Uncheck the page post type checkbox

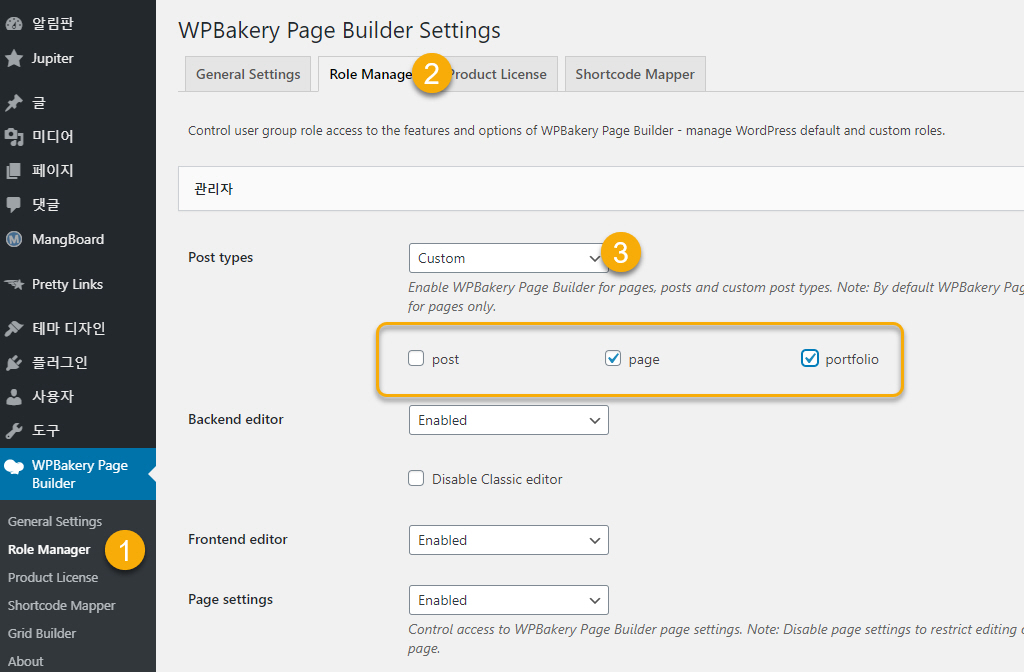[613, 359]
